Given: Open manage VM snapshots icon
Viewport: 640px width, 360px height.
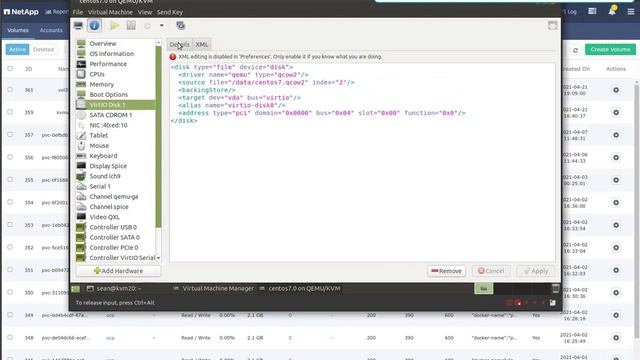Looking at the screenshot, I should tap(180, 26).
